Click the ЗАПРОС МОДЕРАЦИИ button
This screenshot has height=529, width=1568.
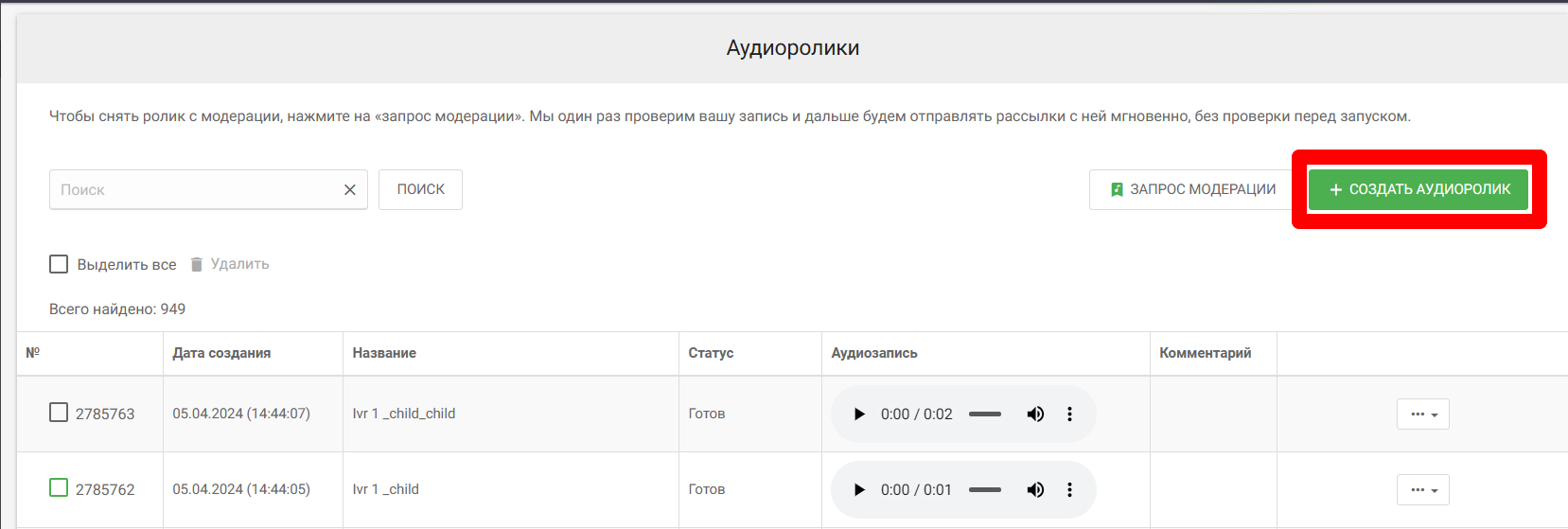click(x=1192, y=190)
